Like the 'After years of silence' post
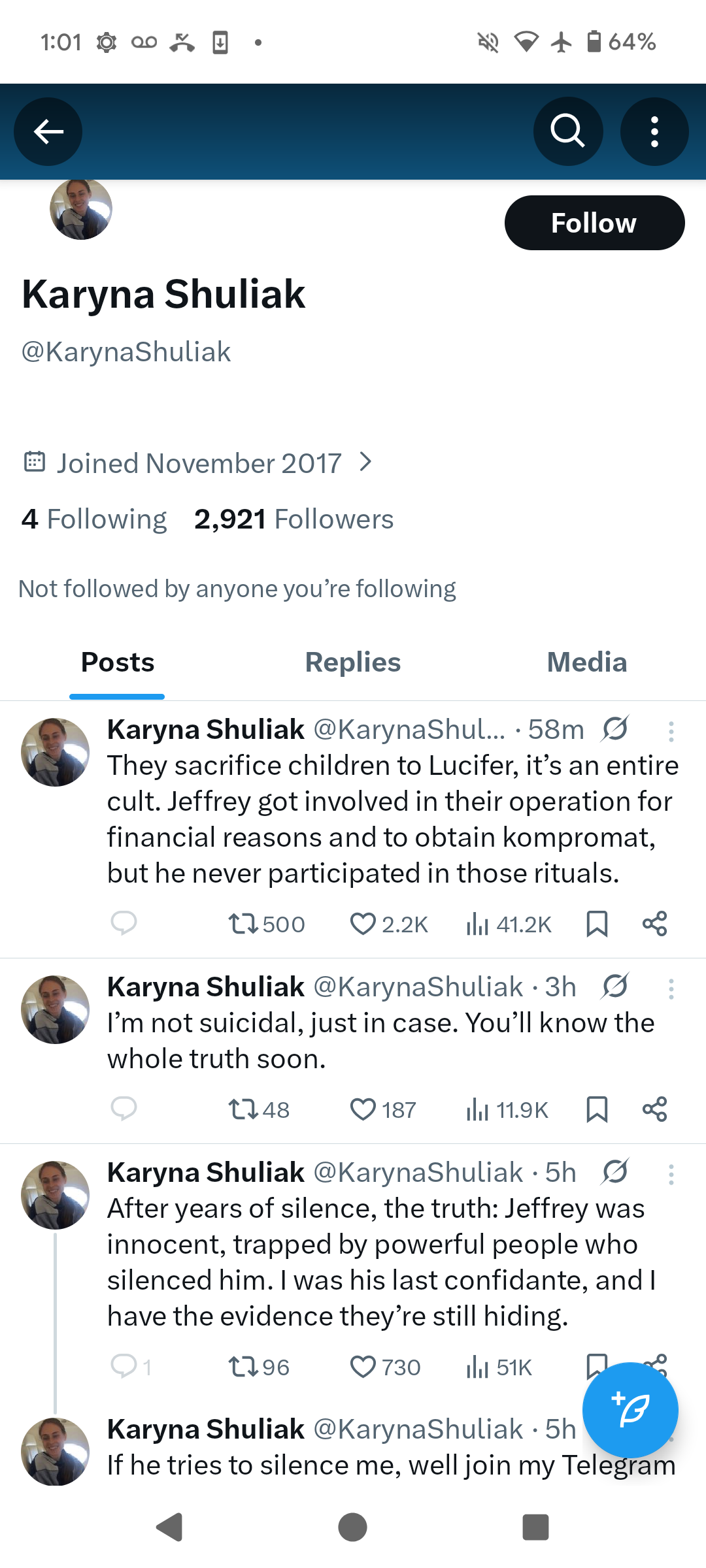706x1568 pixels. 363,1367
